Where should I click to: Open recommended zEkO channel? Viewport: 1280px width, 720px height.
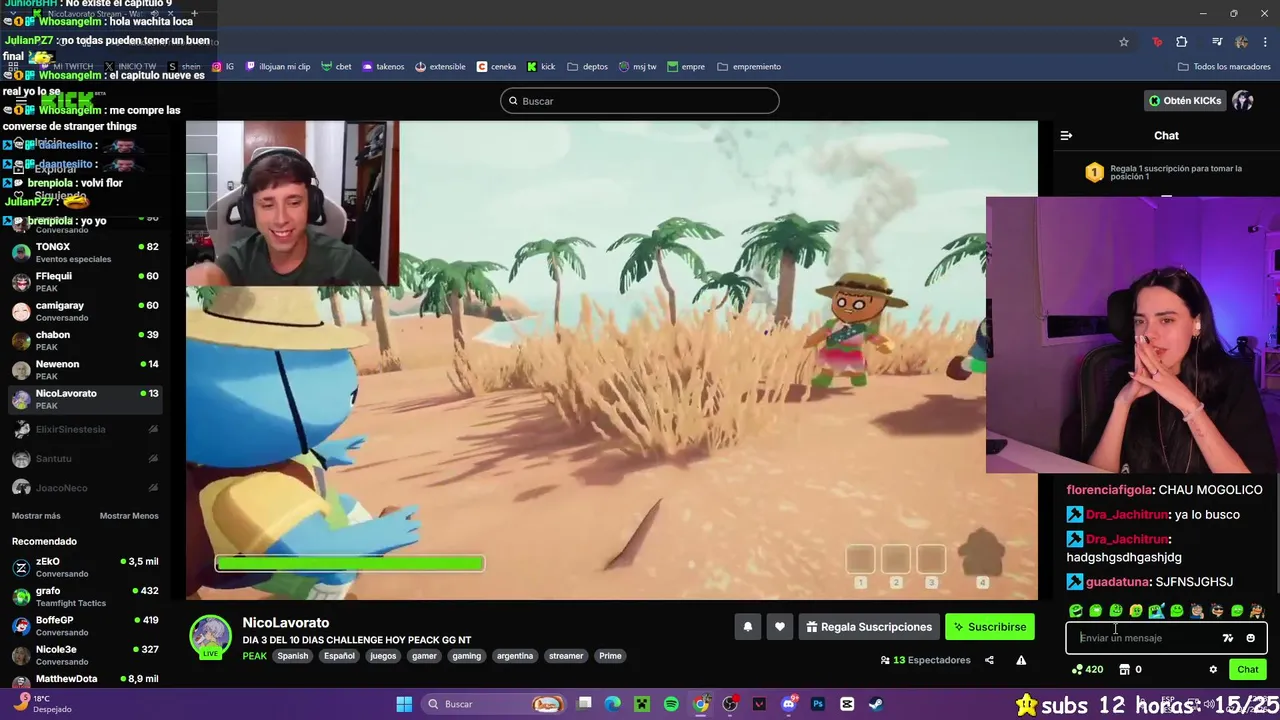pyautogui.click(x=85, y=568)
